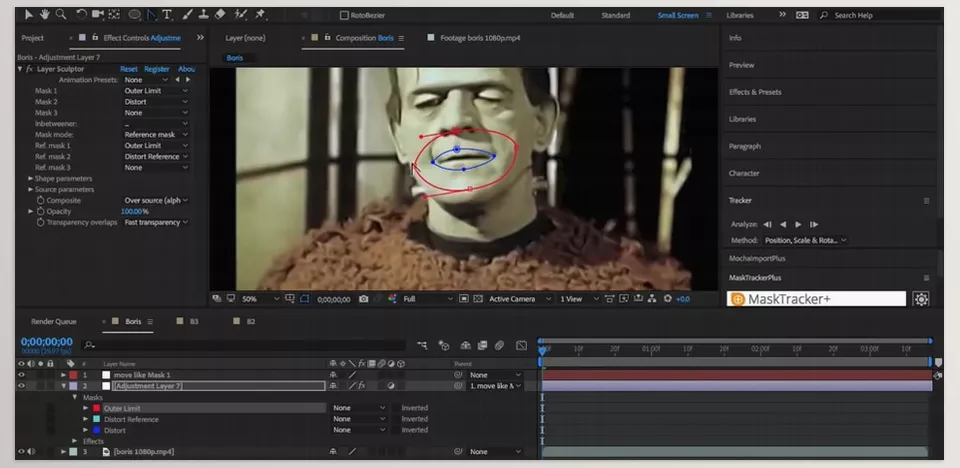
Task: Open composition flowchart icon in viewer
Action: (652, 299)
